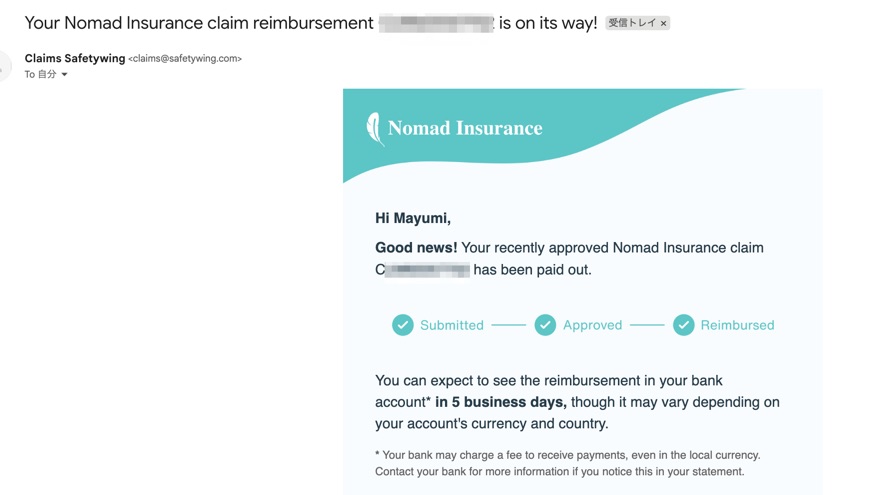Open the 受信トレイ inbox label
Viewport: 874px width, 495px height.
[632, 23]
